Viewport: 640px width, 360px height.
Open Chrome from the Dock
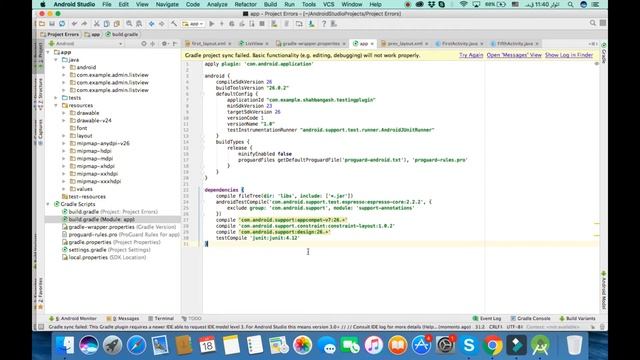[493, 345]
